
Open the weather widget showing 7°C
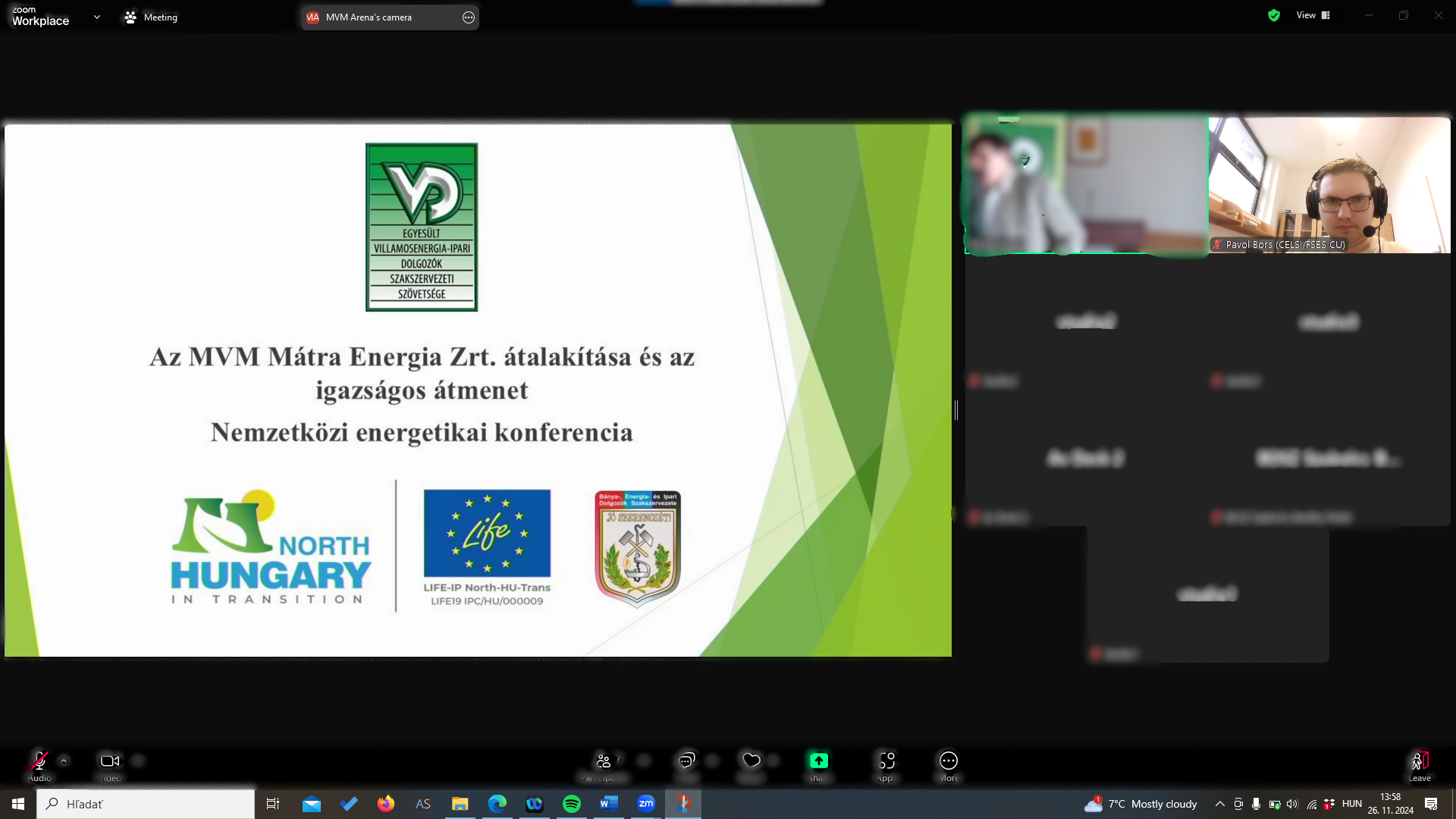point(1141,804)
